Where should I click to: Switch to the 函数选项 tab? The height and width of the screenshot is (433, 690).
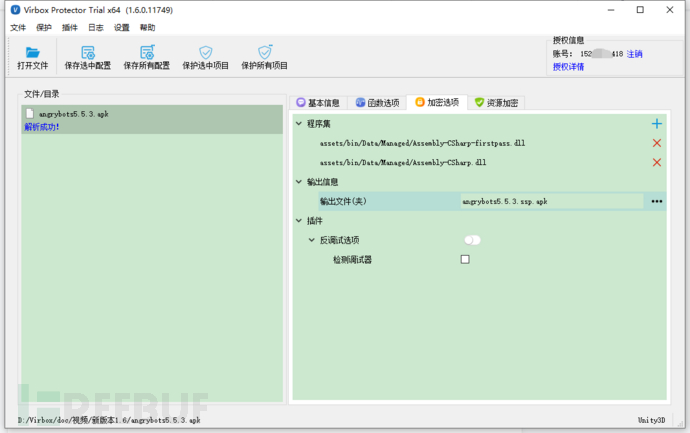[378, 103]
